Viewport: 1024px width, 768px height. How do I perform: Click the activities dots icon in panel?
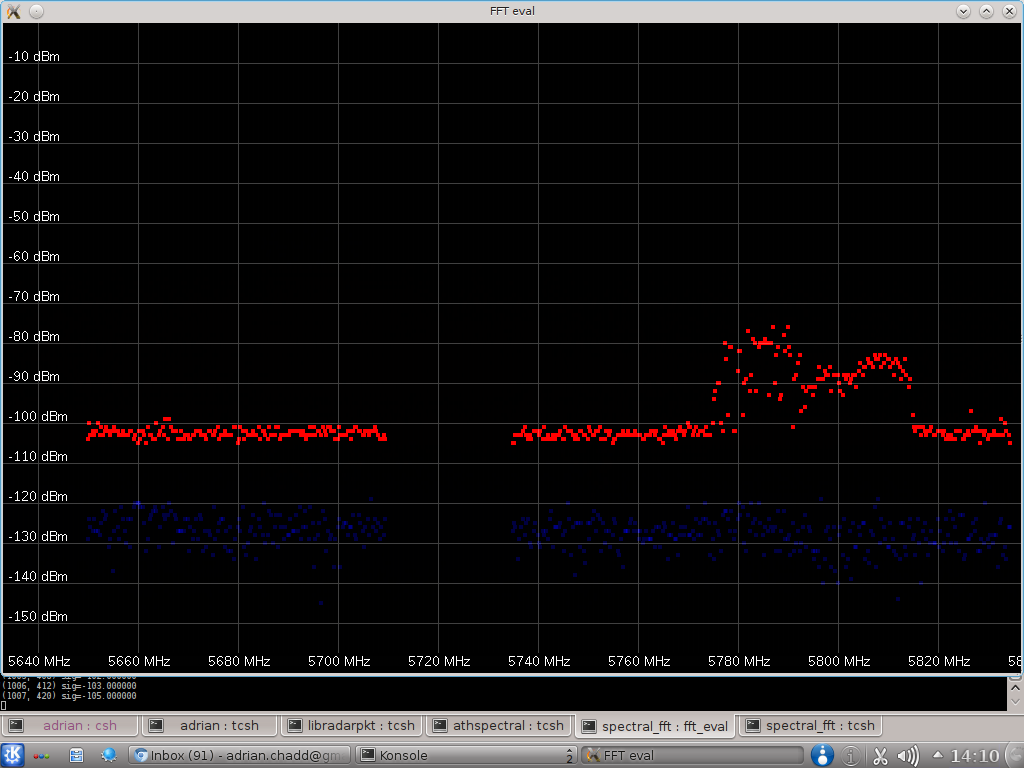tap(41, 756)
